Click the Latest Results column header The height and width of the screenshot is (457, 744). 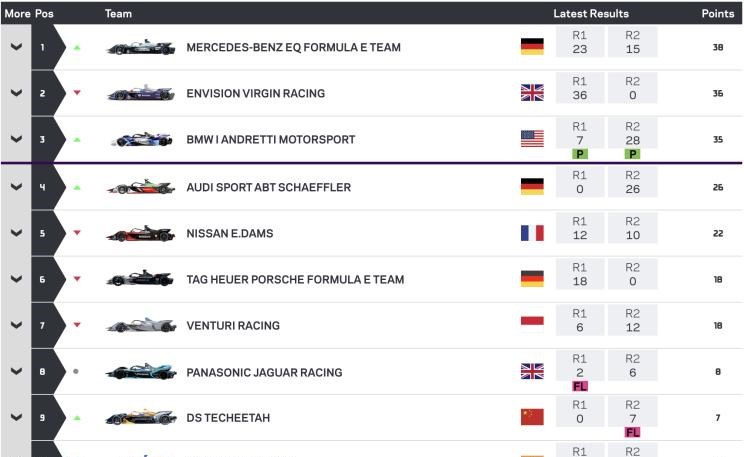point(591,13)
